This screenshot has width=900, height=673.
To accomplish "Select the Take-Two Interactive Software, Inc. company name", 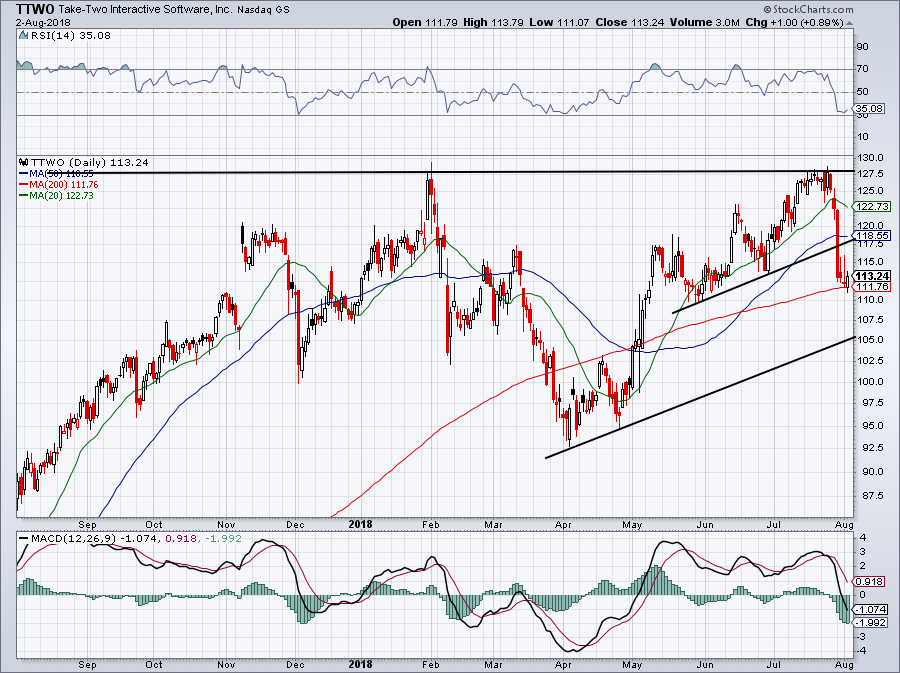I will [x=145, y=10].
